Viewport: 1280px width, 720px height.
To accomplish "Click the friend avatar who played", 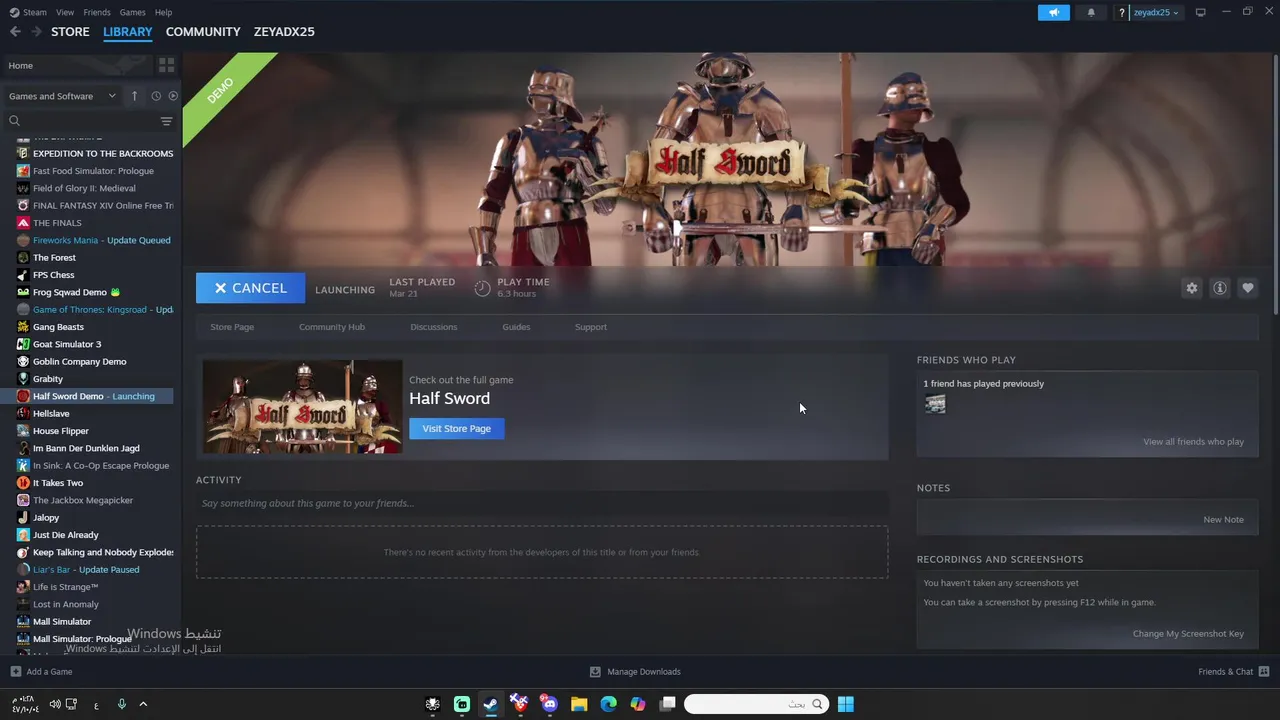I will pyautogui.click(x=935, y=404).
